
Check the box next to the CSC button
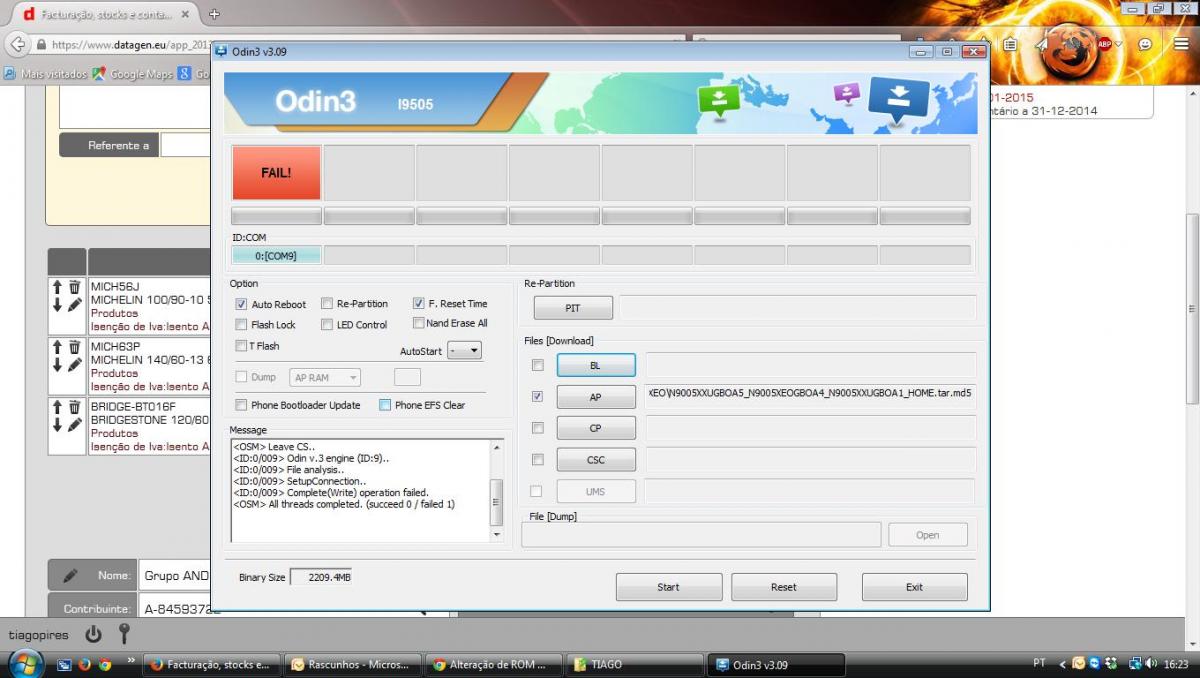pos(538,460)
